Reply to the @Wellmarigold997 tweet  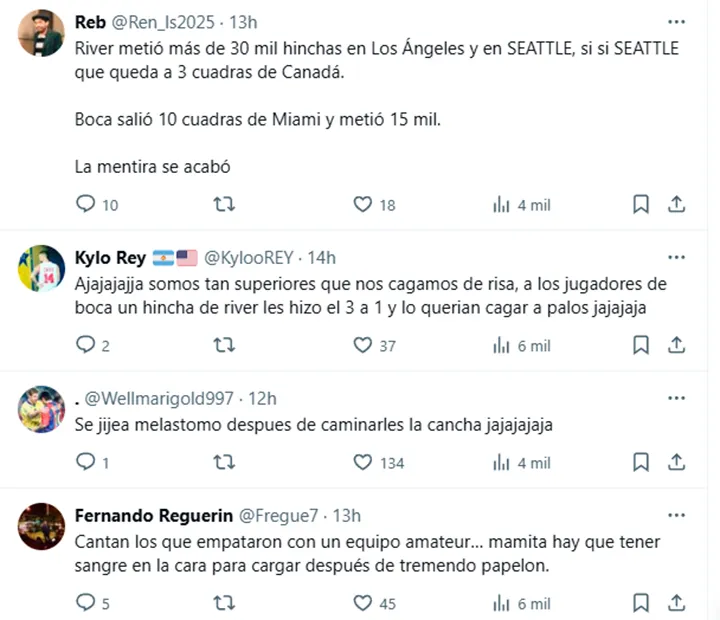(x=86, y=462)
